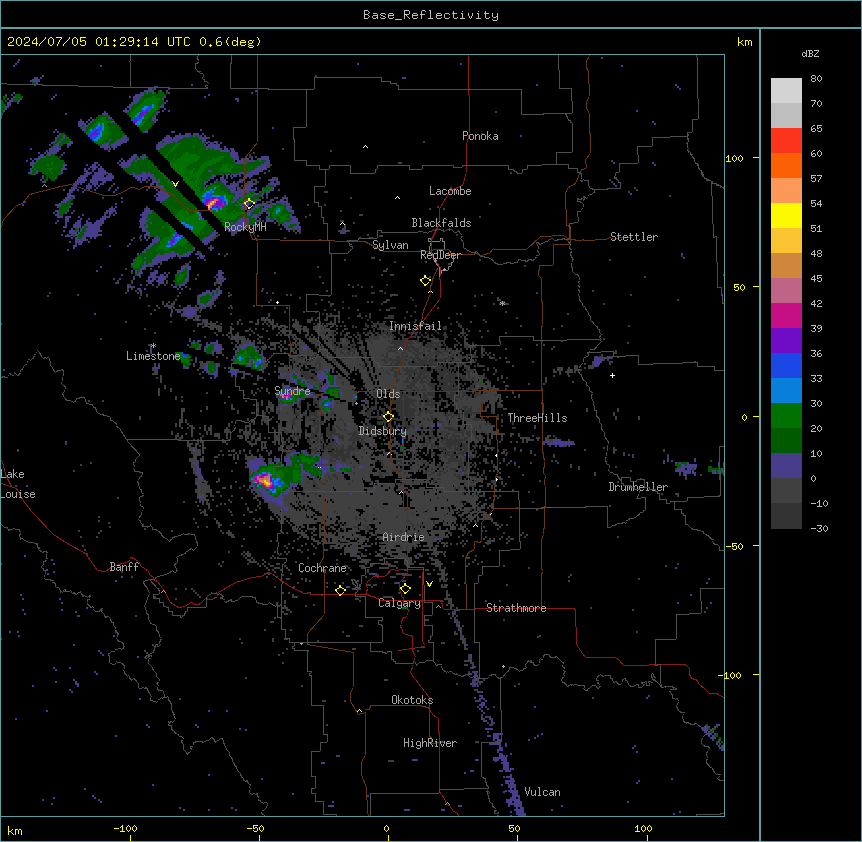Viewport: 862px width, 842px height.
Task: Select the lightest grey 70–80 dBZ legend swatch
Action: click(x=786, y=91)
